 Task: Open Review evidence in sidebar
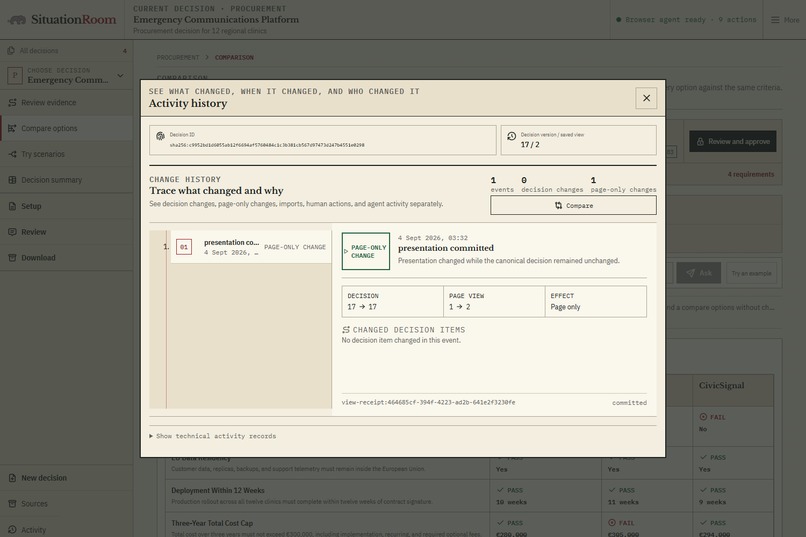(66, 103)
